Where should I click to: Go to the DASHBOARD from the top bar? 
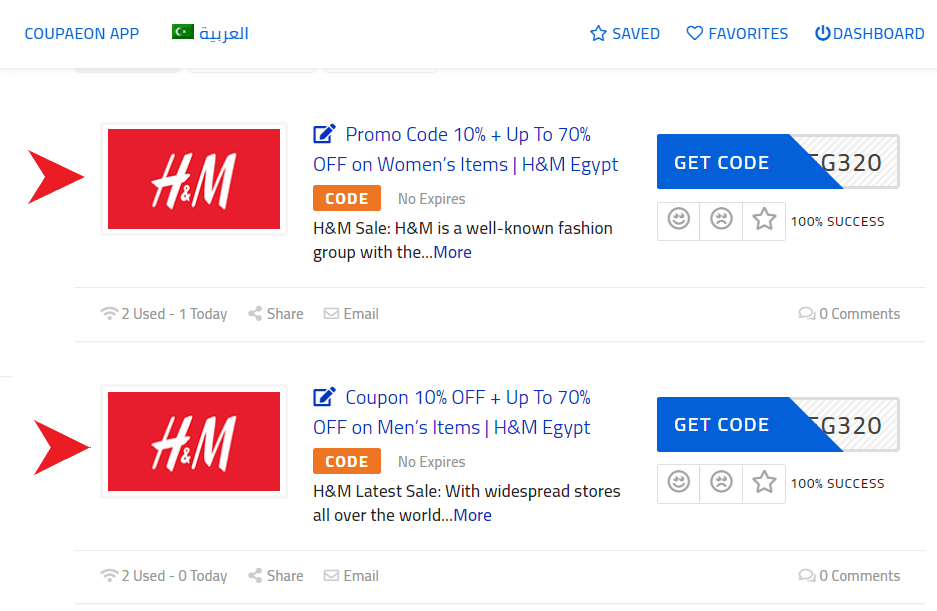pos(869,33)
